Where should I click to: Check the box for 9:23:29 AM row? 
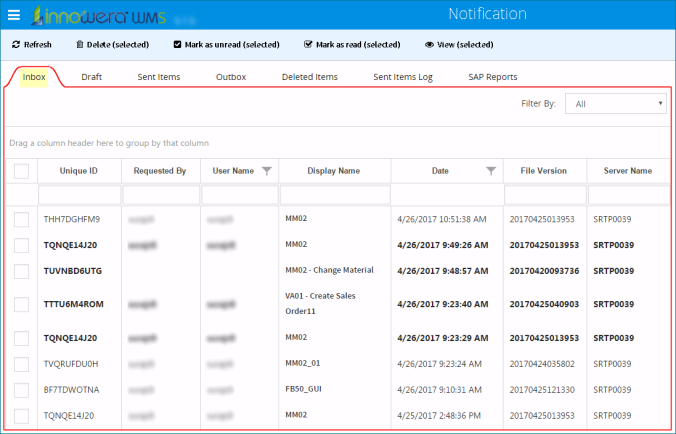tap(22, 338)
